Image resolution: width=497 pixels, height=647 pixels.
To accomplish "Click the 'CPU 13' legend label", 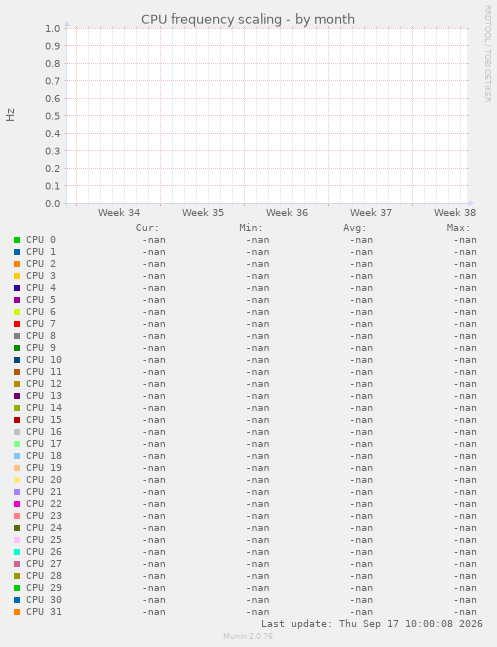I will click(44, 396).
